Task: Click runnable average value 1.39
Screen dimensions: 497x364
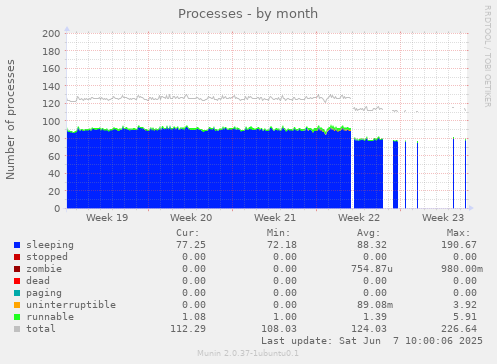Action: 375,317
